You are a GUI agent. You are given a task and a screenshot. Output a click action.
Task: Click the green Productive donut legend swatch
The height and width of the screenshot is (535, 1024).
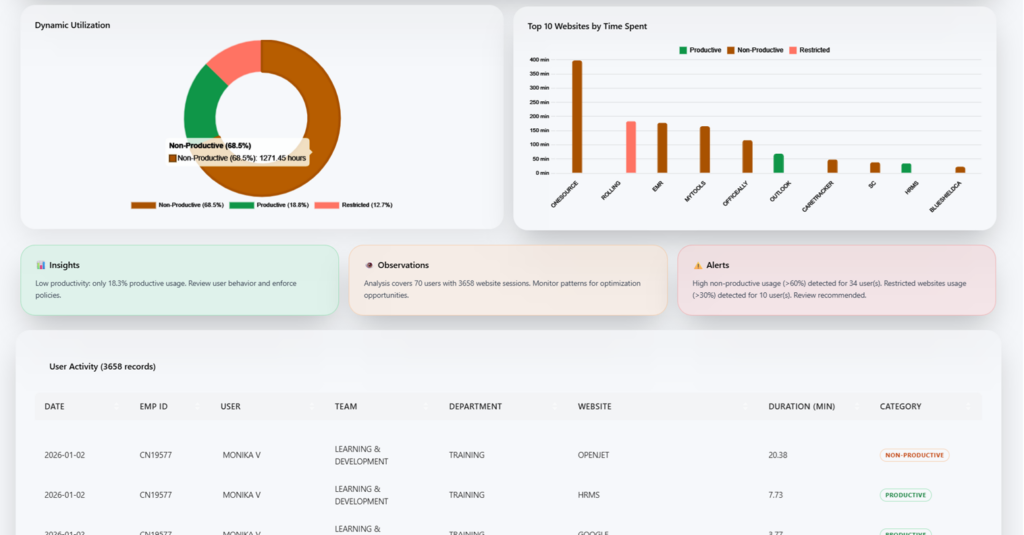coord(242,205)
